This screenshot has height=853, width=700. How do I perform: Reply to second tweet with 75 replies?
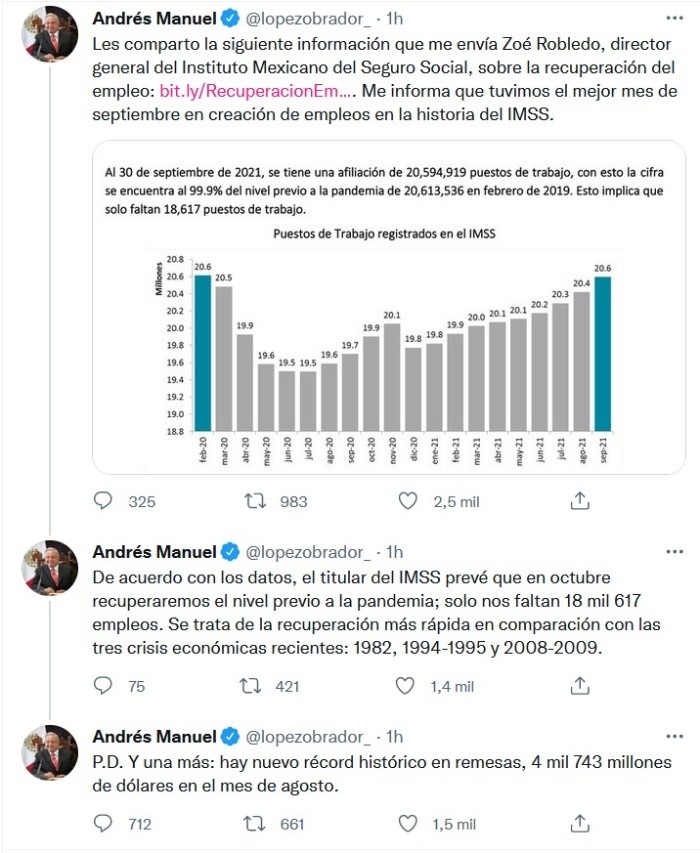[104, 686]
